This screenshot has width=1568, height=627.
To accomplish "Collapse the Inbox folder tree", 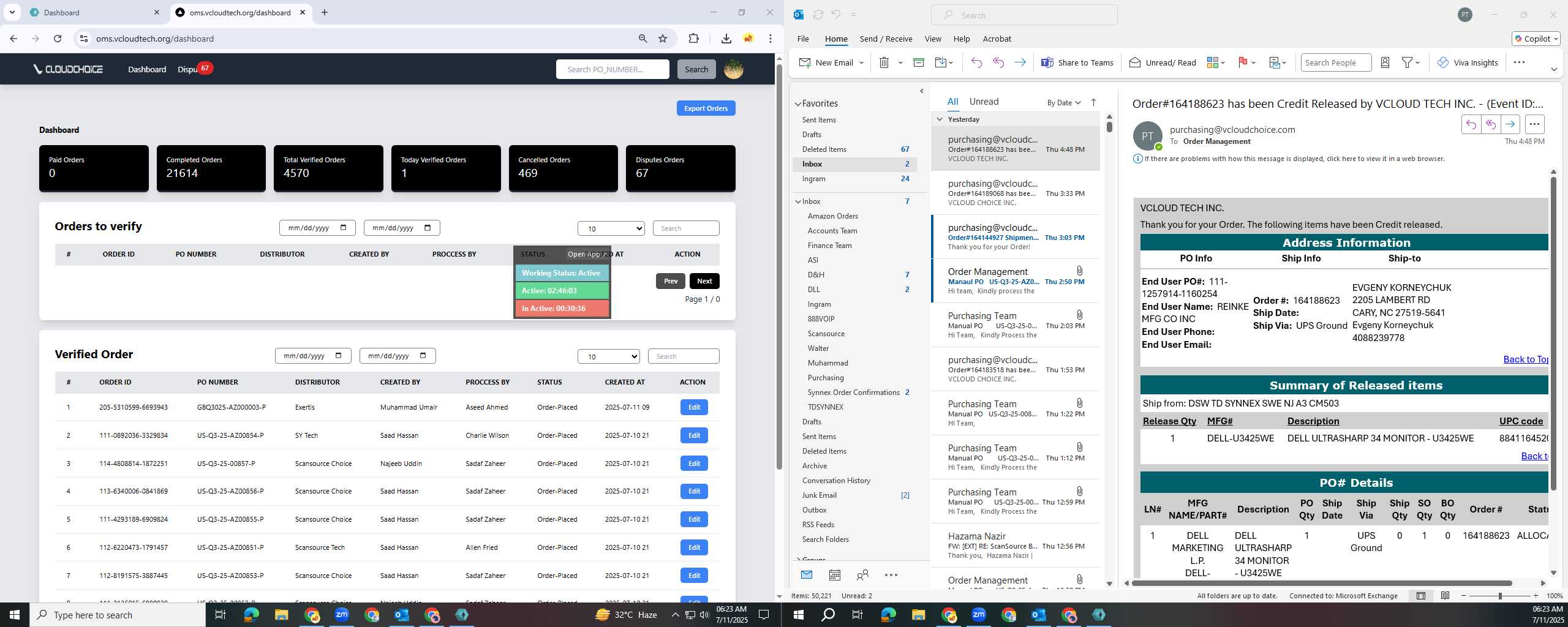I will click(x=798, y=201).
